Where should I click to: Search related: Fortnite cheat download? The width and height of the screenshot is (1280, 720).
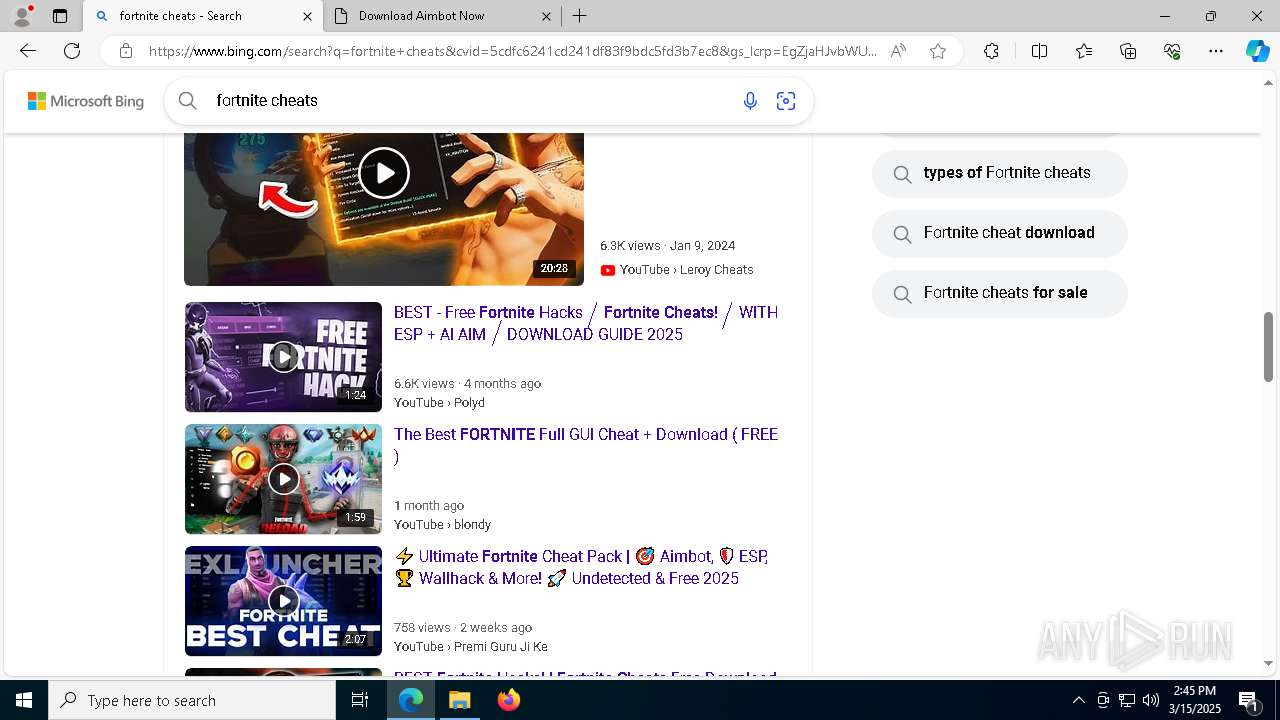tap(1000, 233)
